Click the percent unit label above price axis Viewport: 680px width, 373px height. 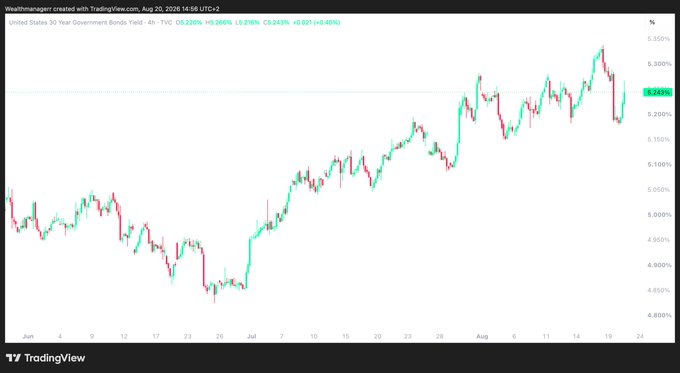(652, 23)
